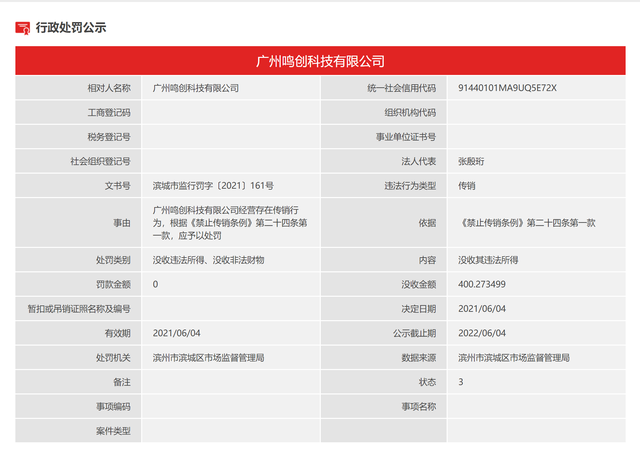Click the 依据 label
Viewport: 640px width, 456px height.
427,223
